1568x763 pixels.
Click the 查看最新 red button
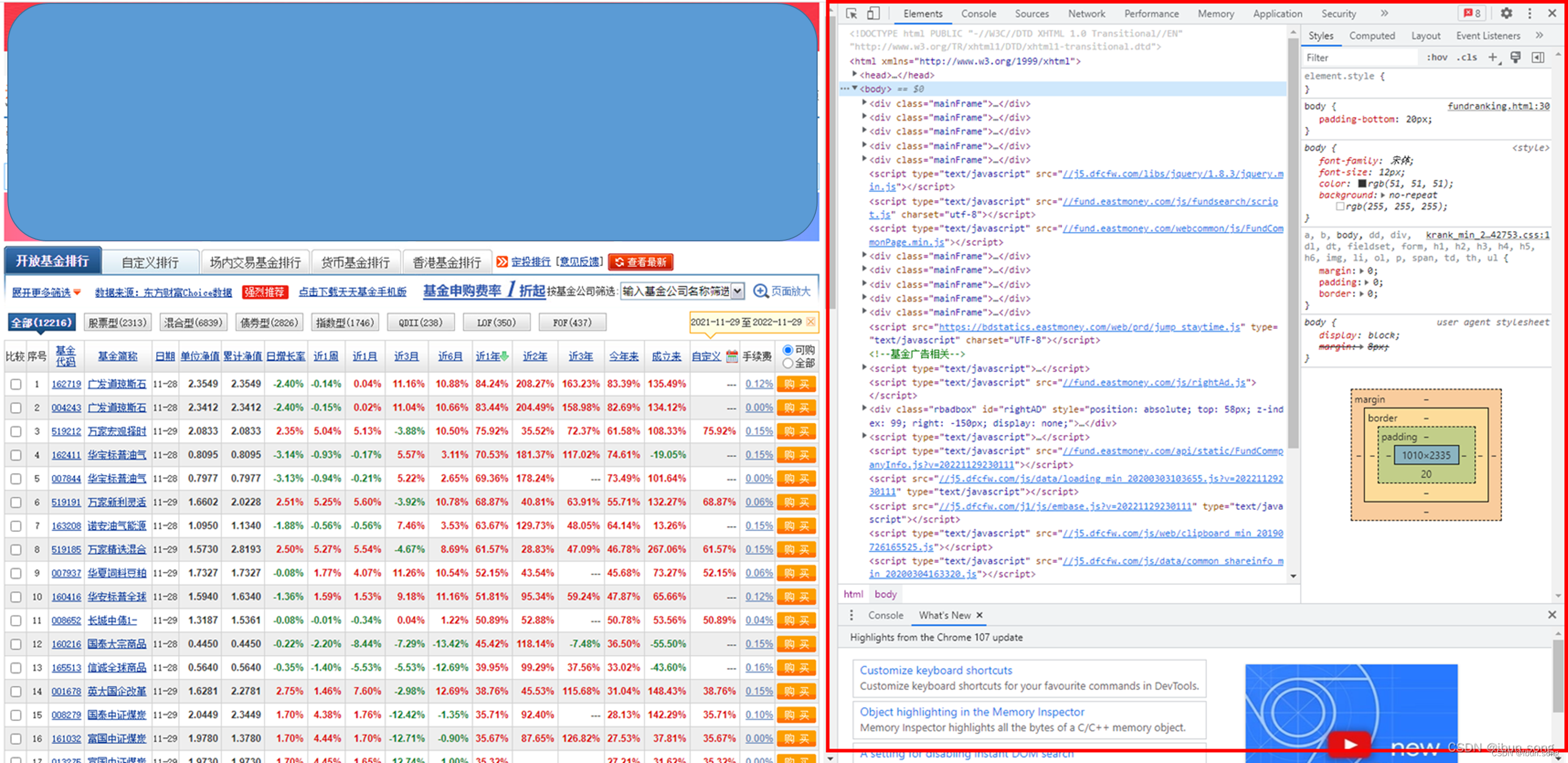click(640, 262)
